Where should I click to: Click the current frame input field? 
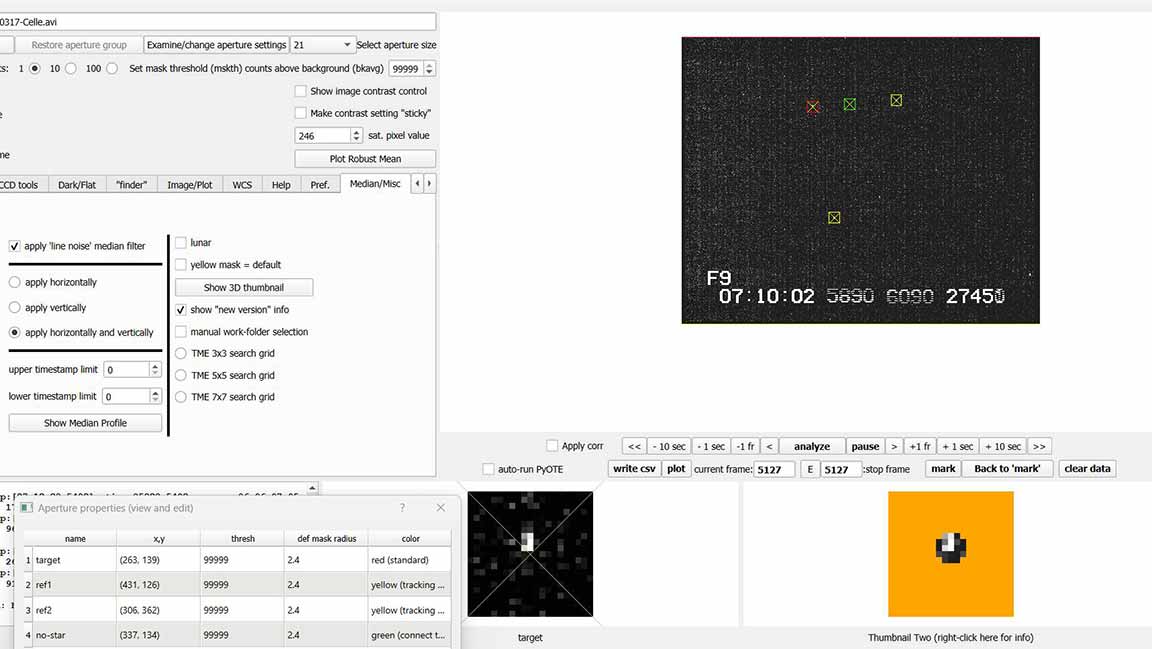pos(775,469)
